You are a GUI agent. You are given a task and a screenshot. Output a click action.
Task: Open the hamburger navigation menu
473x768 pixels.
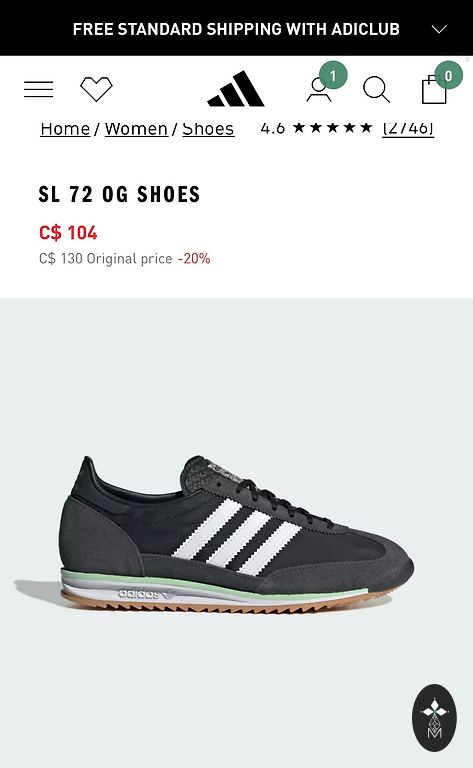pos(39,89)
